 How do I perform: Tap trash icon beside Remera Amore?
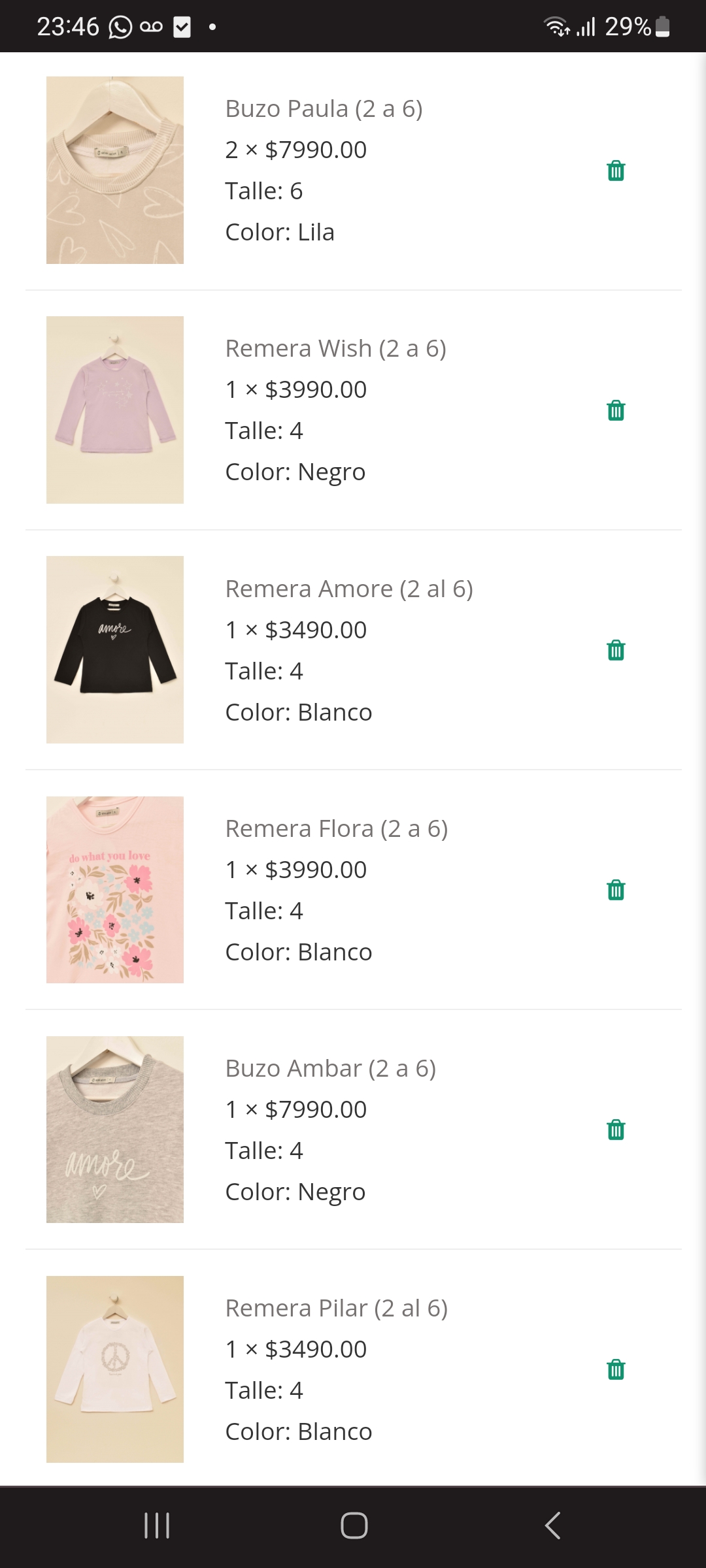coord(616,650)
